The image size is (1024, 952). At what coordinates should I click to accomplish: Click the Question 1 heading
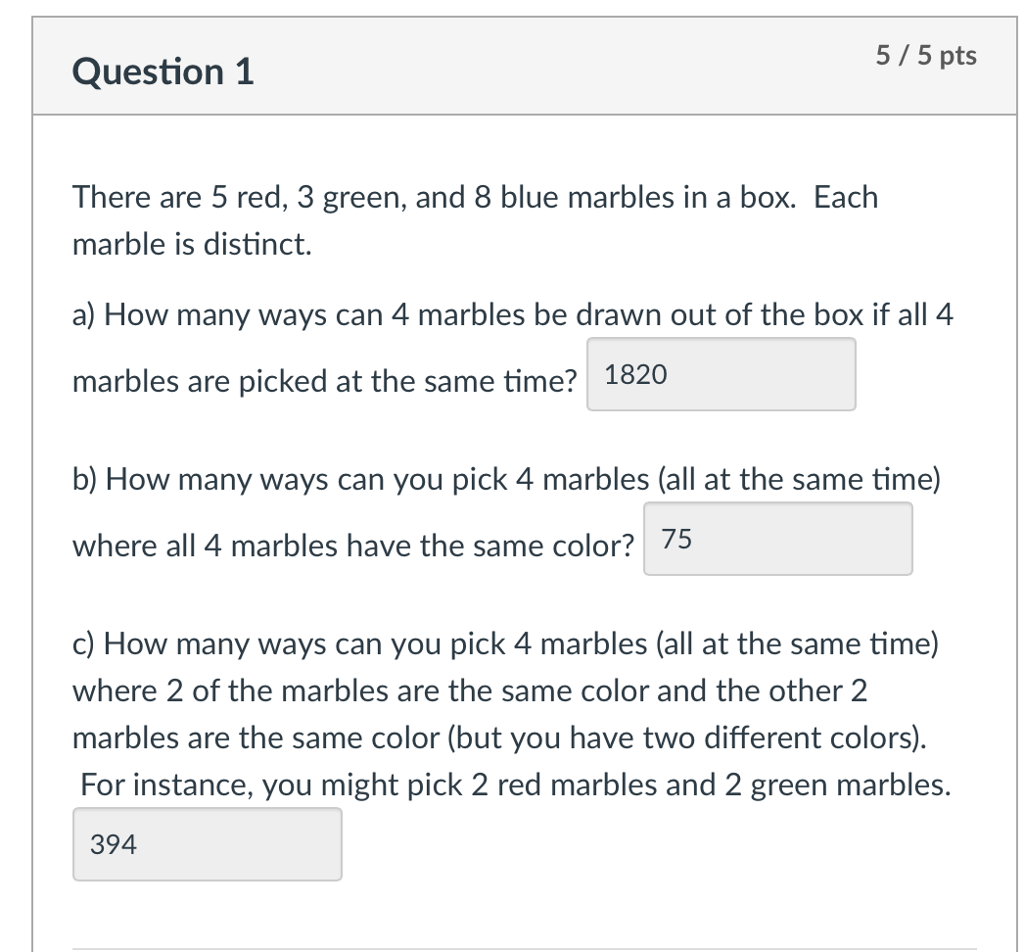162,71
